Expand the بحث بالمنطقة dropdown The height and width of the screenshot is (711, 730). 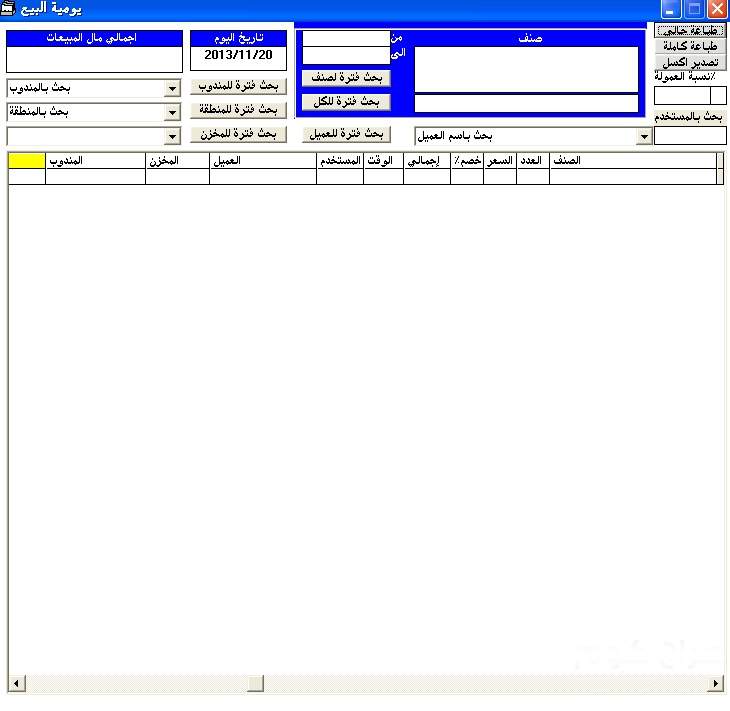[172, 112]
